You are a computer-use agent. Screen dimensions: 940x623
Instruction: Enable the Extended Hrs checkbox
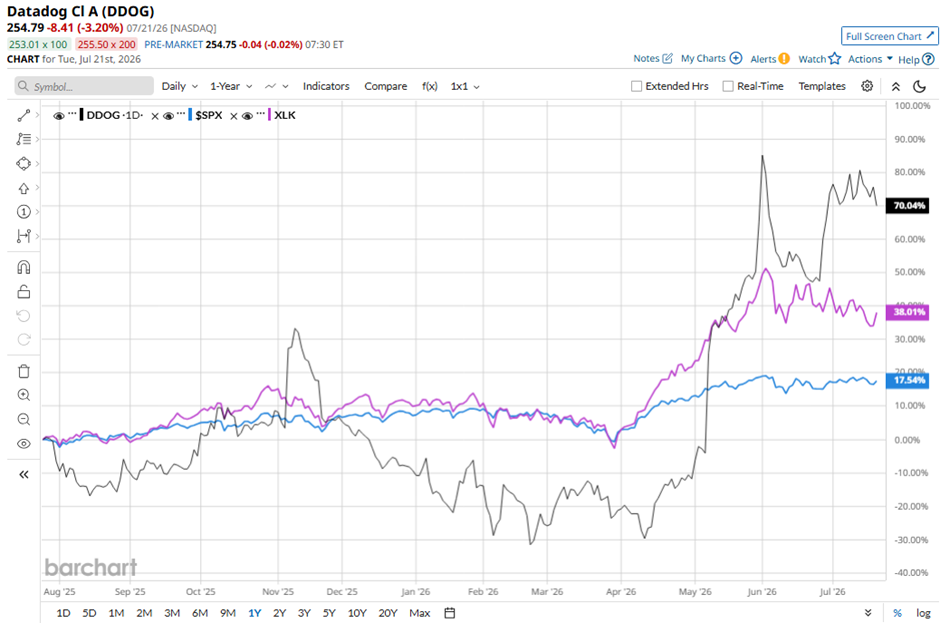click(637, 86)
